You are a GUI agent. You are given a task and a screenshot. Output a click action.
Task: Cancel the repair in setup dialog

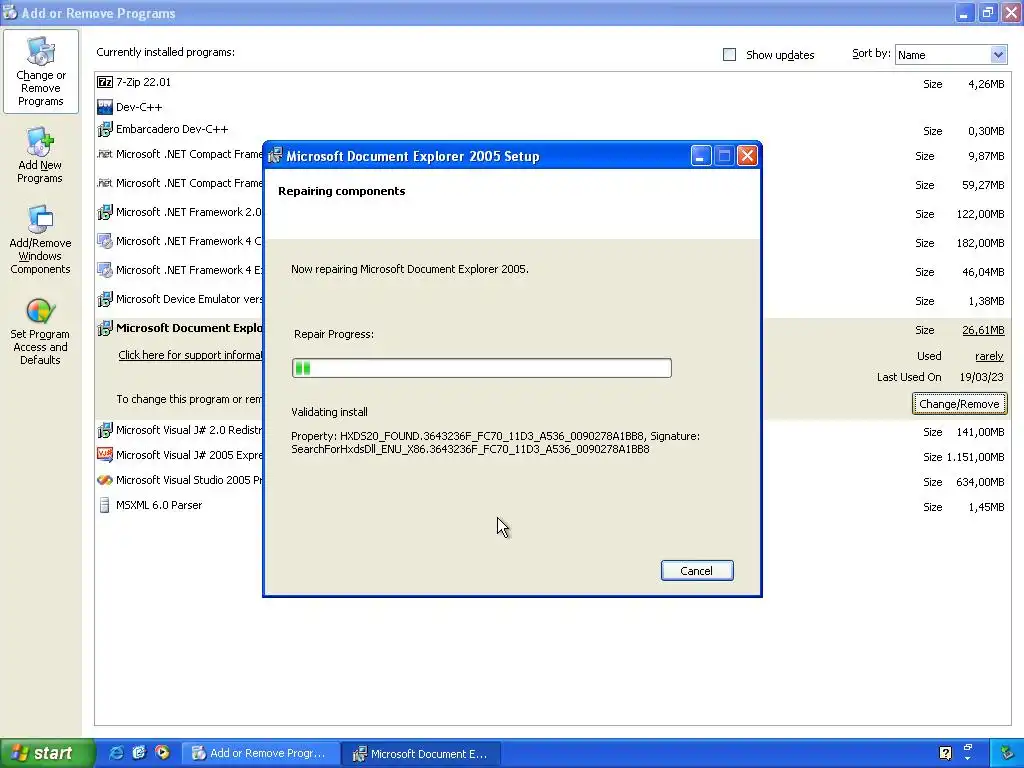pyautogui.click(x=697, y=570)
